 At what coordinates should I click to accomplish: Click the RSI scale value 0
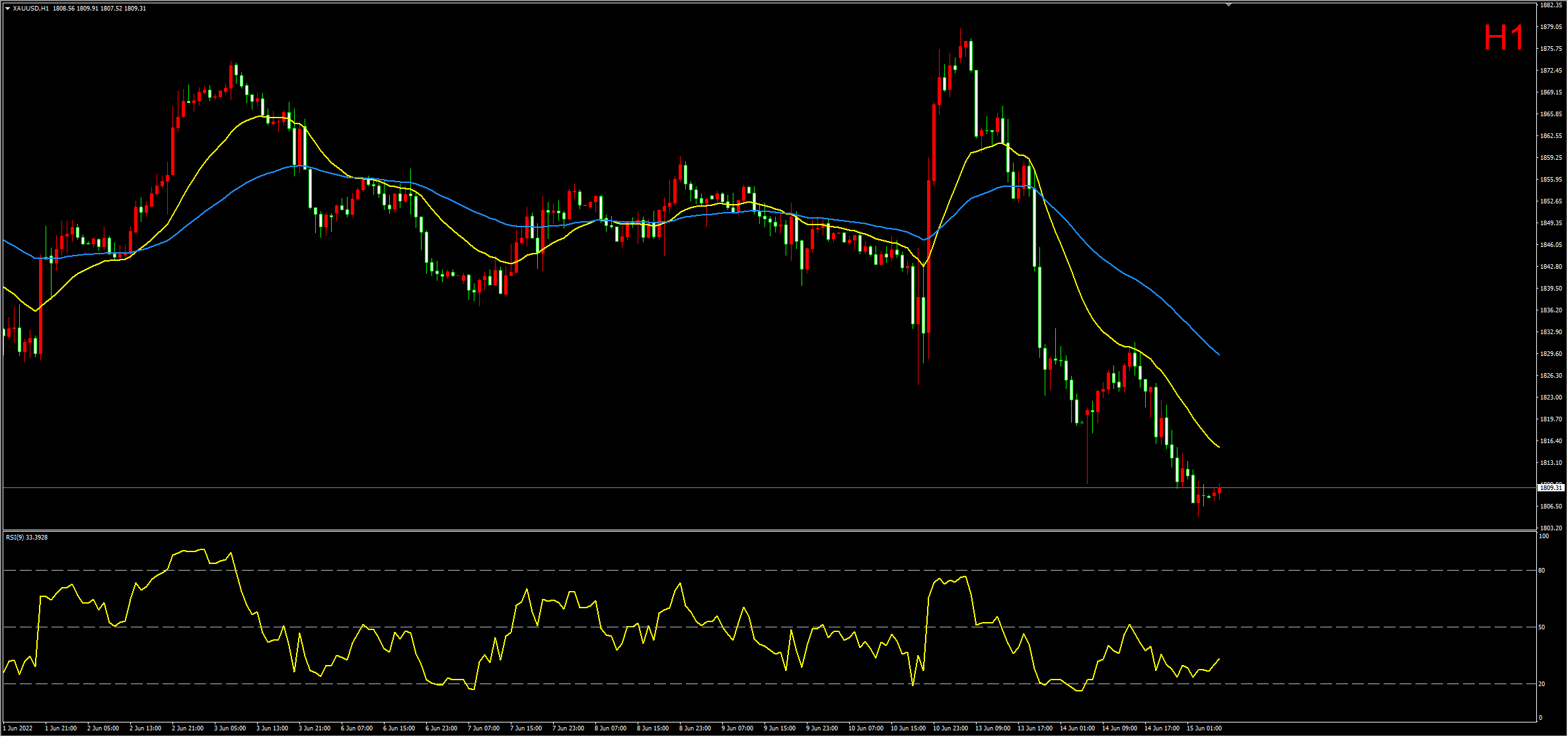pyautogui.click(x=1541, y=718)
